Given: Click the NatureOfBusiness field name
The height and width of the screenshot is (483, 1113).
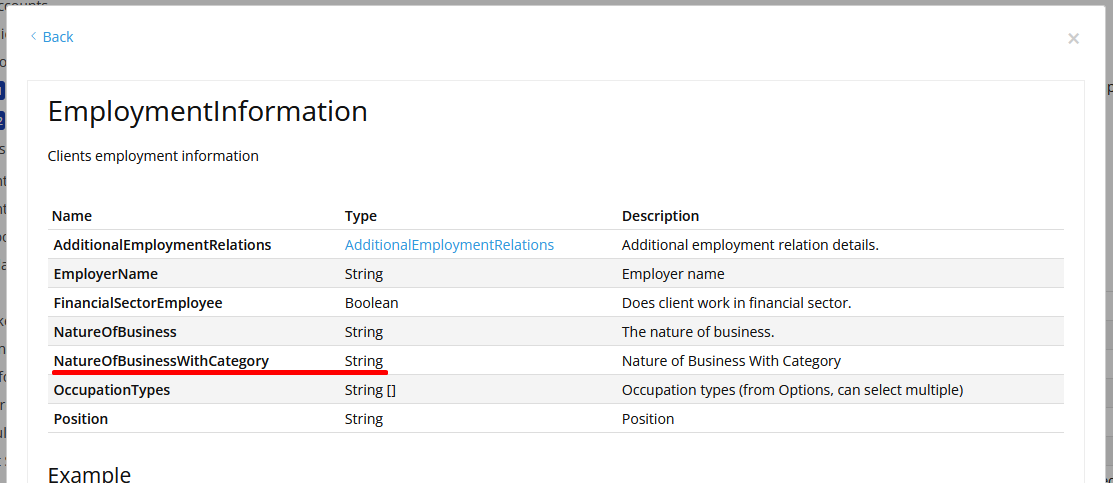Looking at the screenshot, I should [115, 332].
